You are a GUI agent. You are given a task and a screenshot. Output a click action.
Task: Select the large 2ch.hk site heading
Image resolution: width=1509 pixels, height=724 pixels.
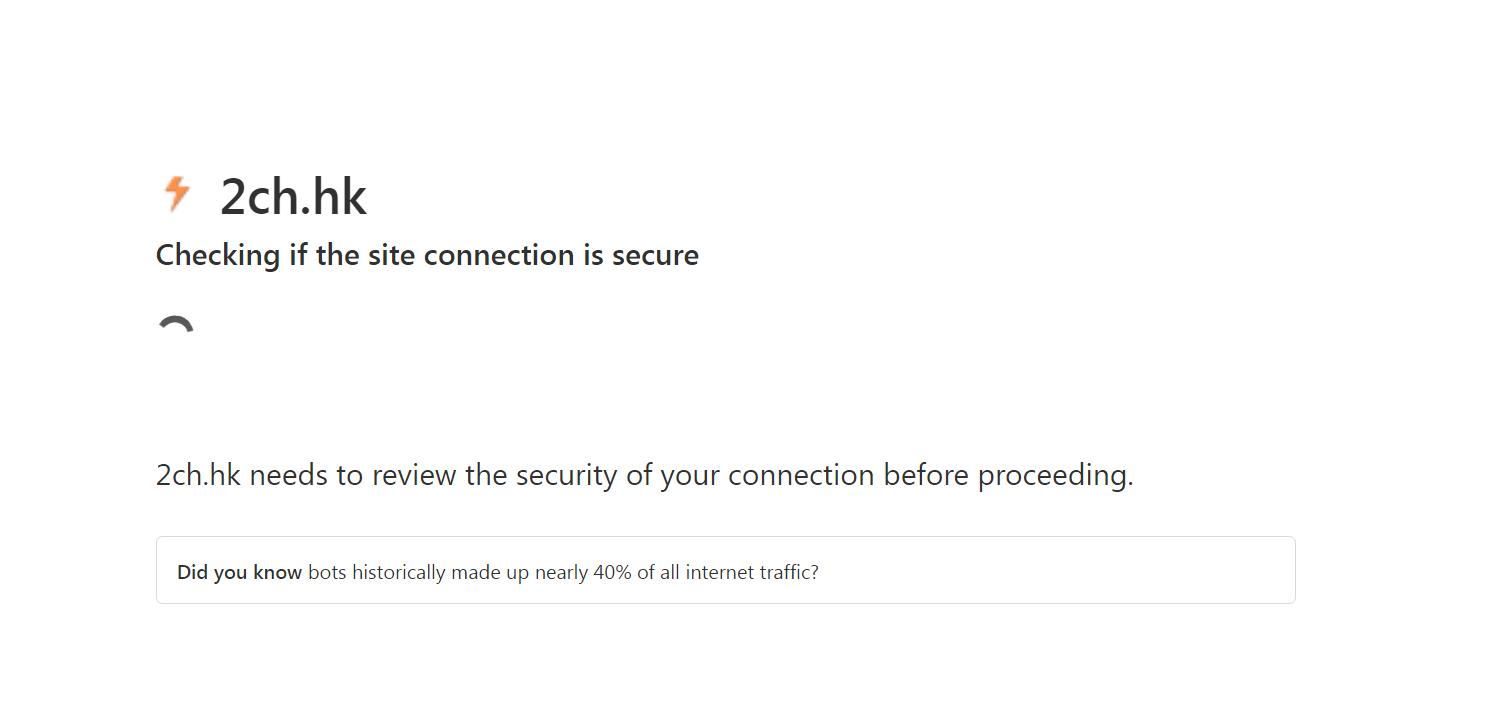tap(293, 196)
